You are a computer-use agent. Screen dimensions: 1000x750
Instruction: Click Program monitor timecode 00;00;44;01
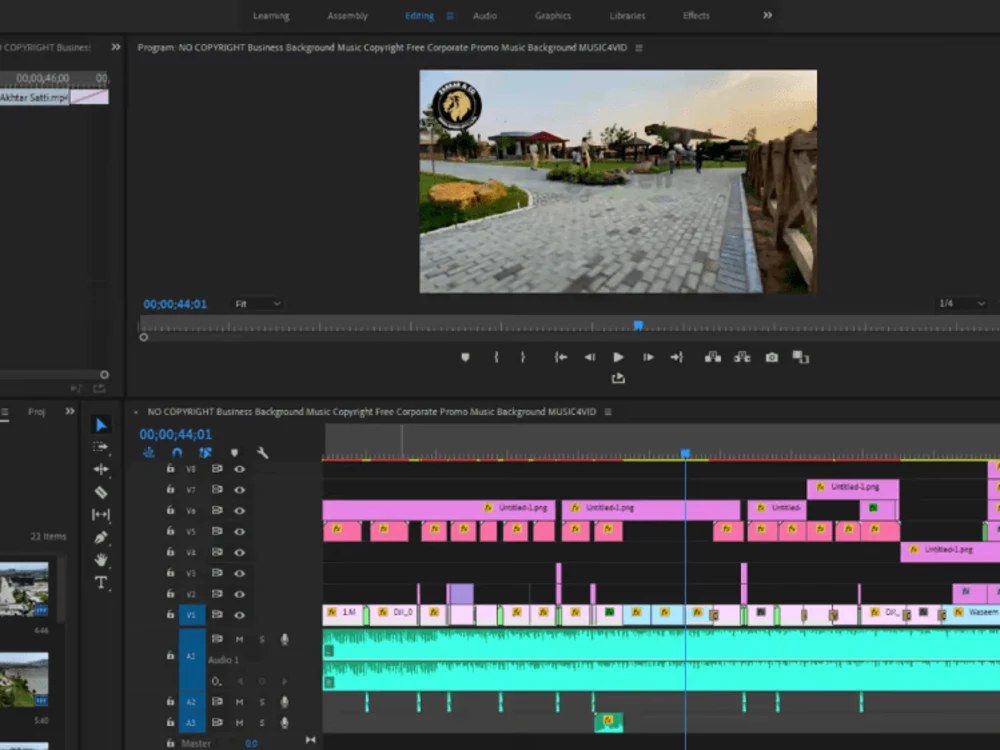coord(175,304)
